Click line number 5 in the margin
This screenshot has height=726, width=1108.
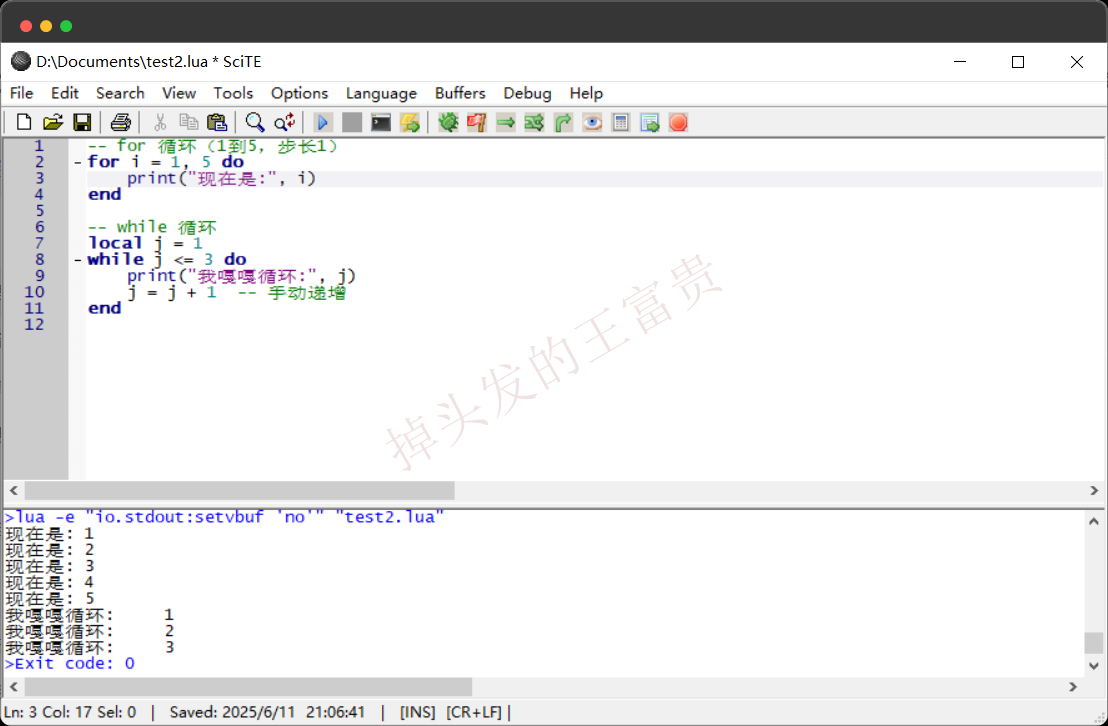[x=40, y=211]
